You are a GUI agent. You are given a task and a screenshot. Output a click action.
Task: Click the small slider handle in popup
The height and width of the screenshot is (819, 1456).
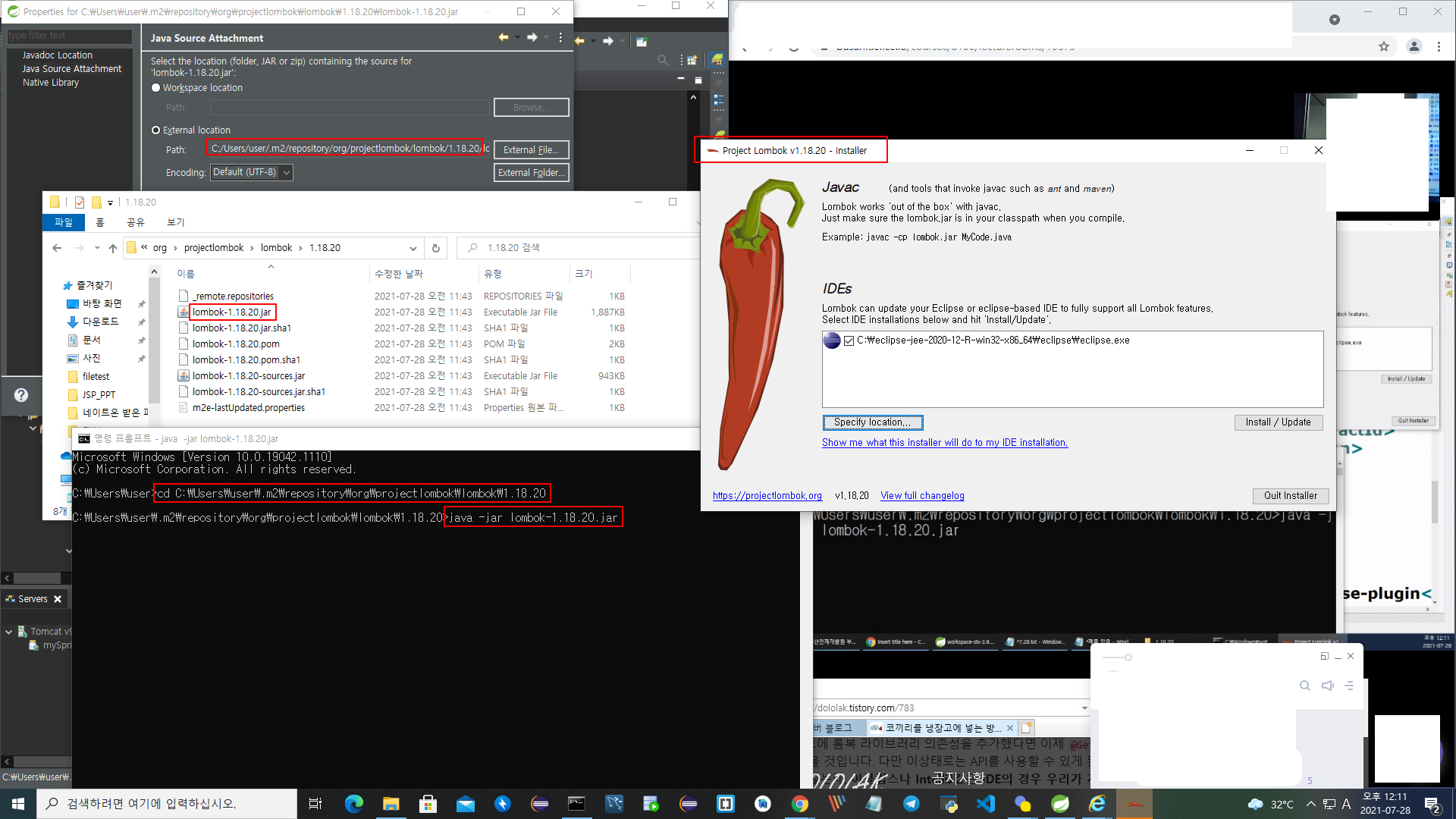point(1128,657)
